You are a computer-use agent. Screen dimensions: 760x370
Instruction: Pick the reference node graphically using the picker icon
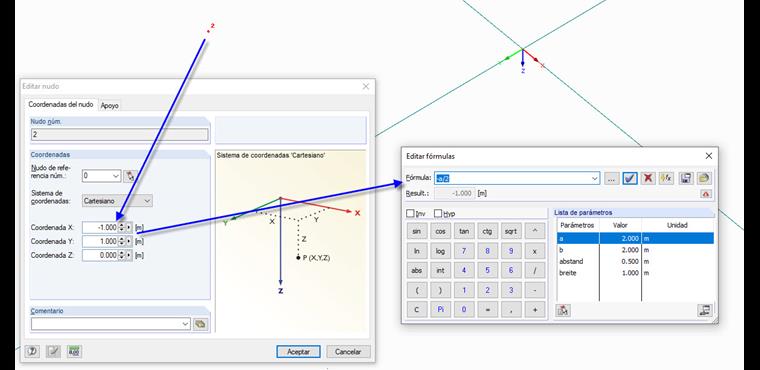coord(129,176)
